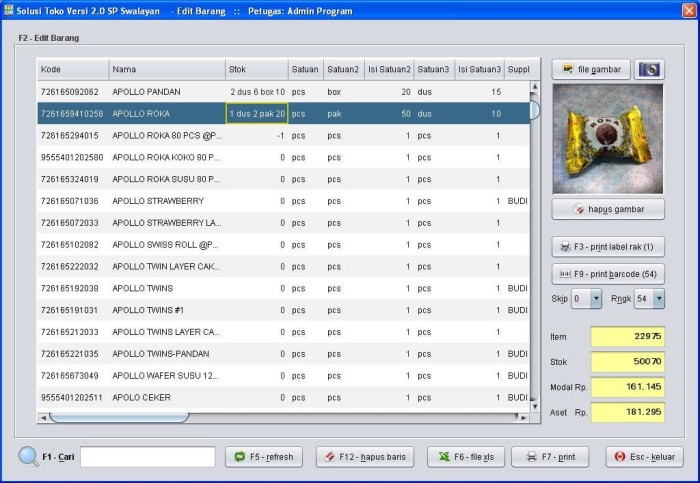
Task: Click the horizontal scrollbar left arrow
Action: pos(43,418)
